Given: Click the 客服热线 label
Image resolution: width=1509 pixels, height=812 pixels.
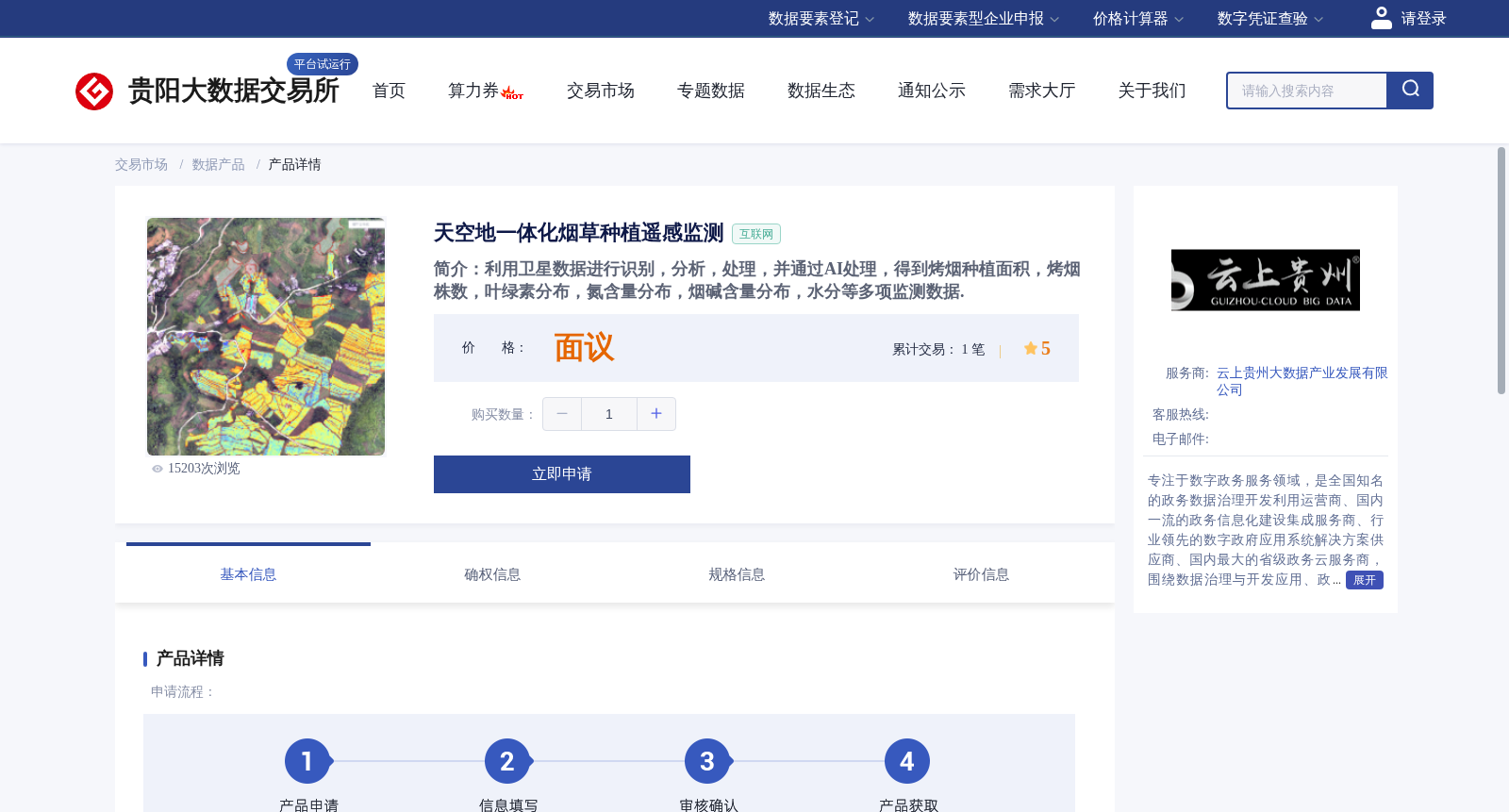Looking at the screenshot, I should tap(1181, 415).
